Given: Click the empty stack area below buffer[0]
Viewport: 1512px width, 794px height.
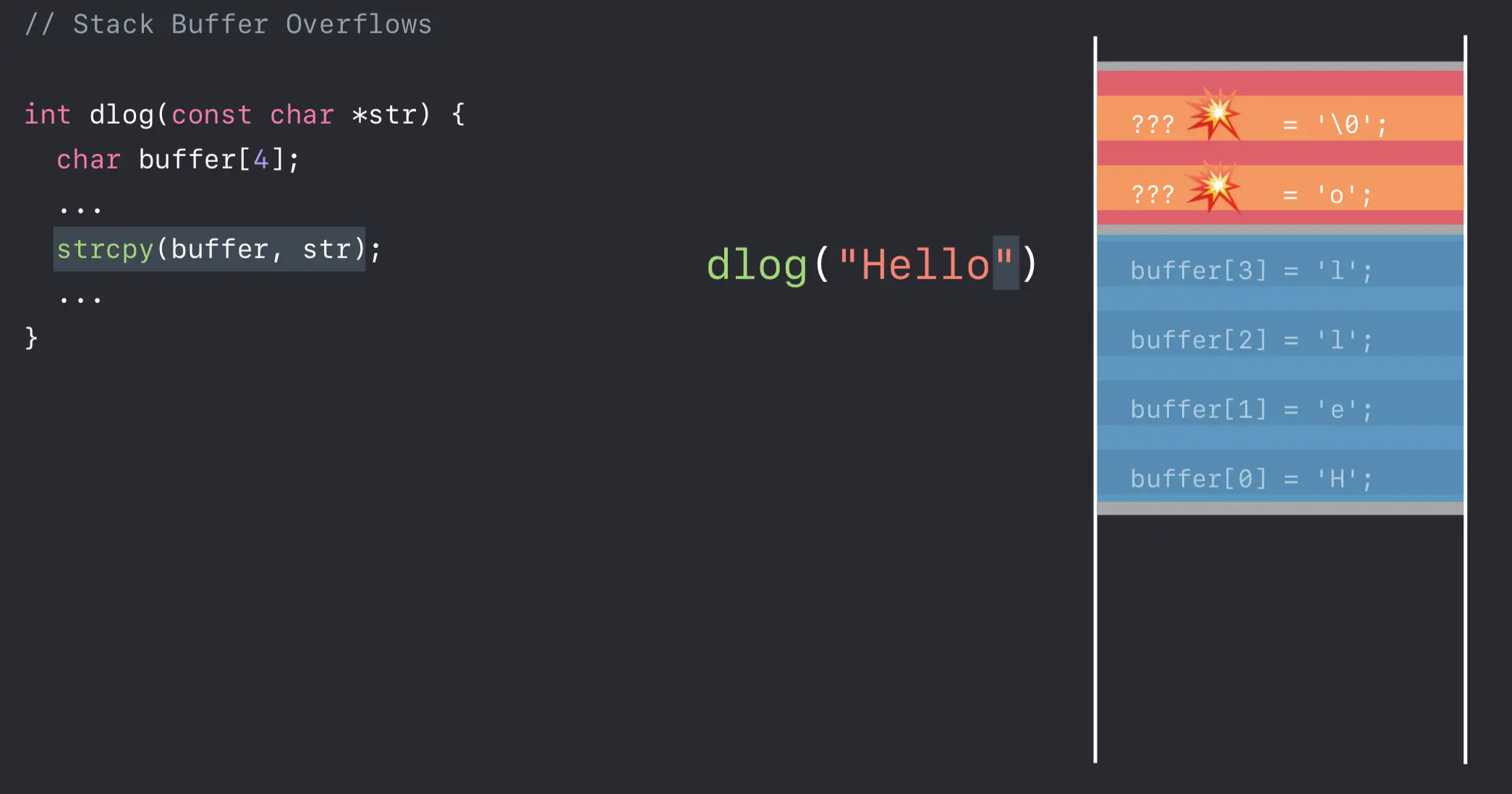Looking at the screenshot, I should click(x=1280, y=636).
